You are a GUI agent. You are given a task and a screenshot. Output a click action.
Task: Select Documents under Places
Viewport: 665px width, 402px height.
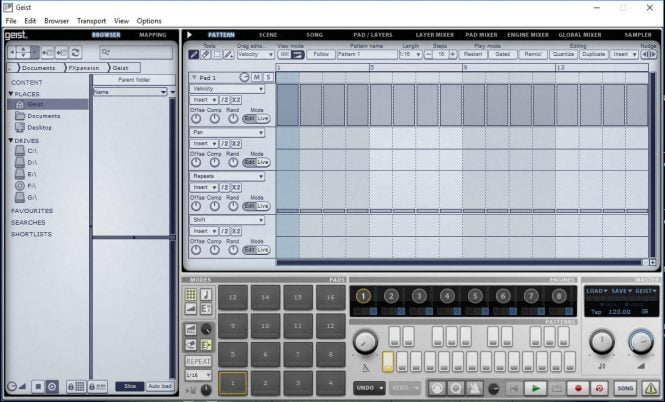click(x=44, y=116)
